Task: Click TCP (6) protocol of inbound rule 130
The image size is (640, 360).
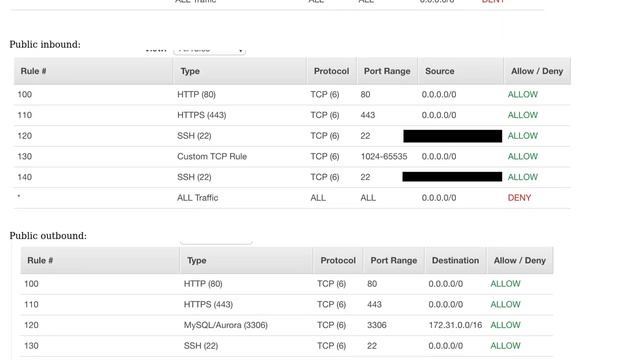Action: point(325,156)
